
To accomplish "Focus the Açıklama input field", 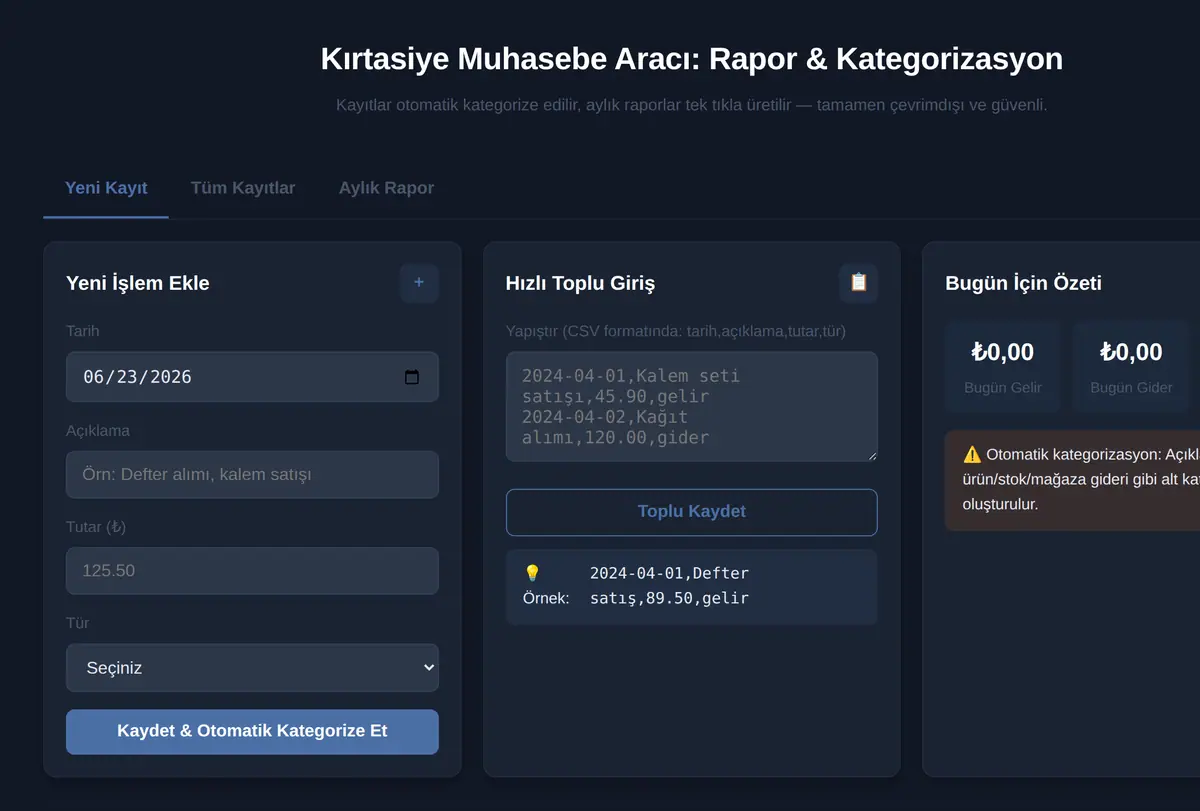I will point(252,474).
